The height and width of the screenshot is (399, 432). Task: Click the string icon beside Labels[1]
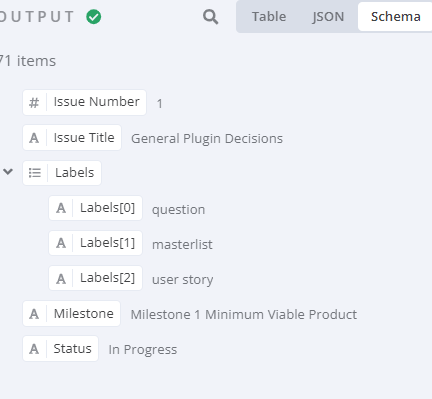(x=61, y=243)
